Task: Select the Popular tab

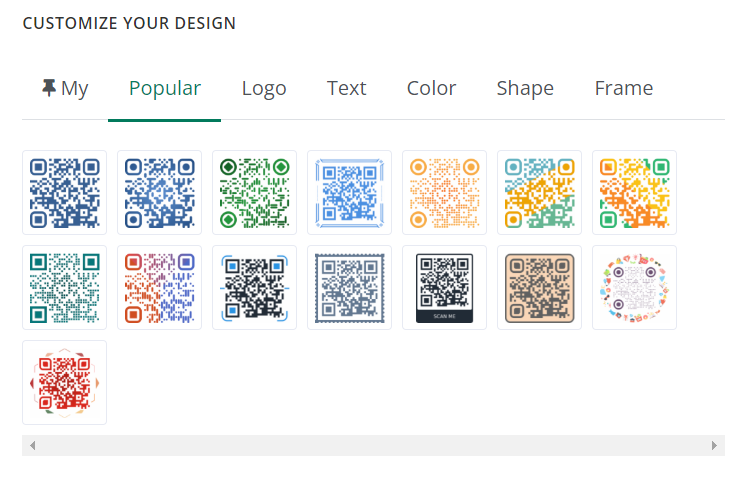Action: [165, 88]
